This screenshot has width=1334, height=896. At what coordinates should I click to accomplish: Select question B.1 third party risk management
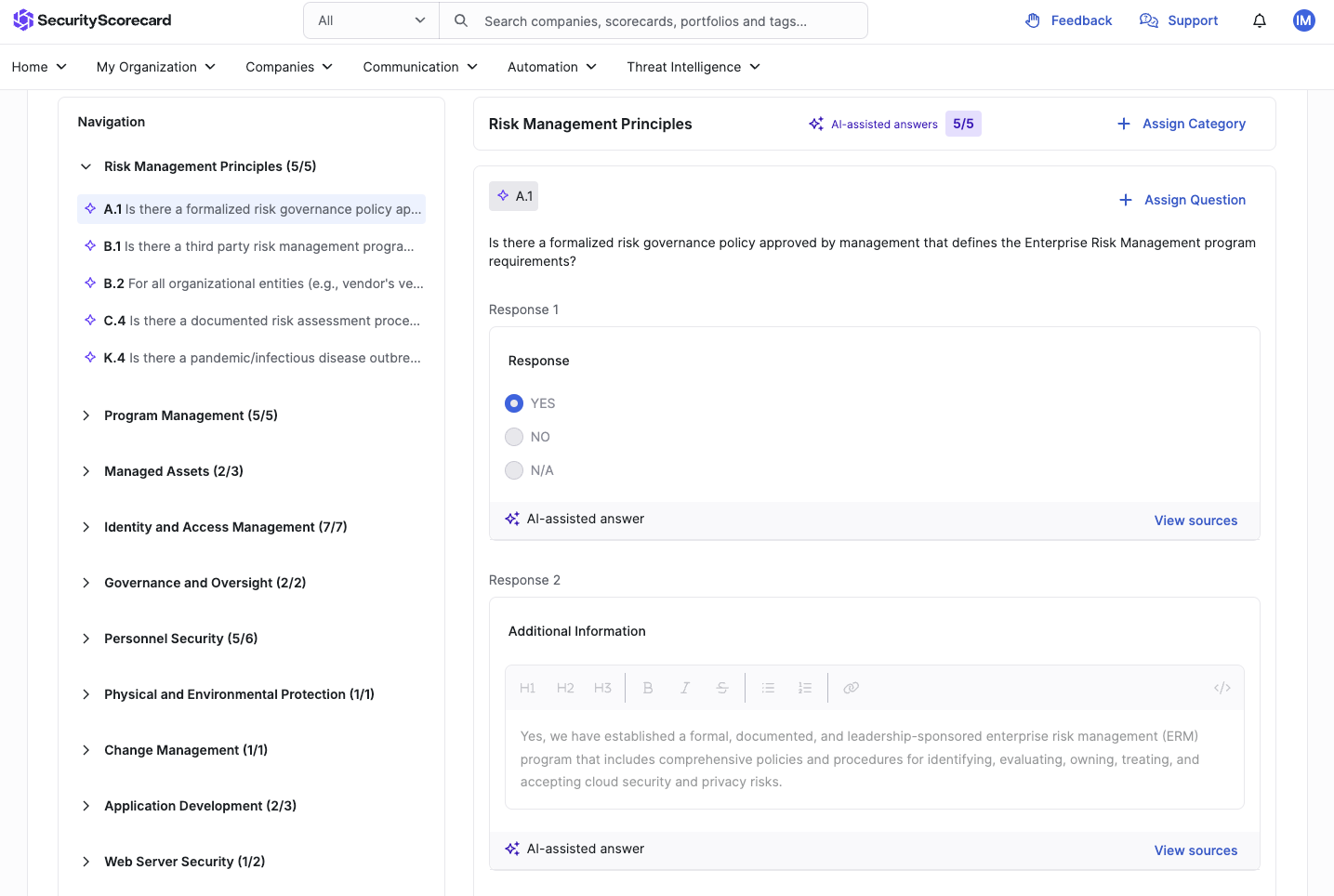point(251,246)
